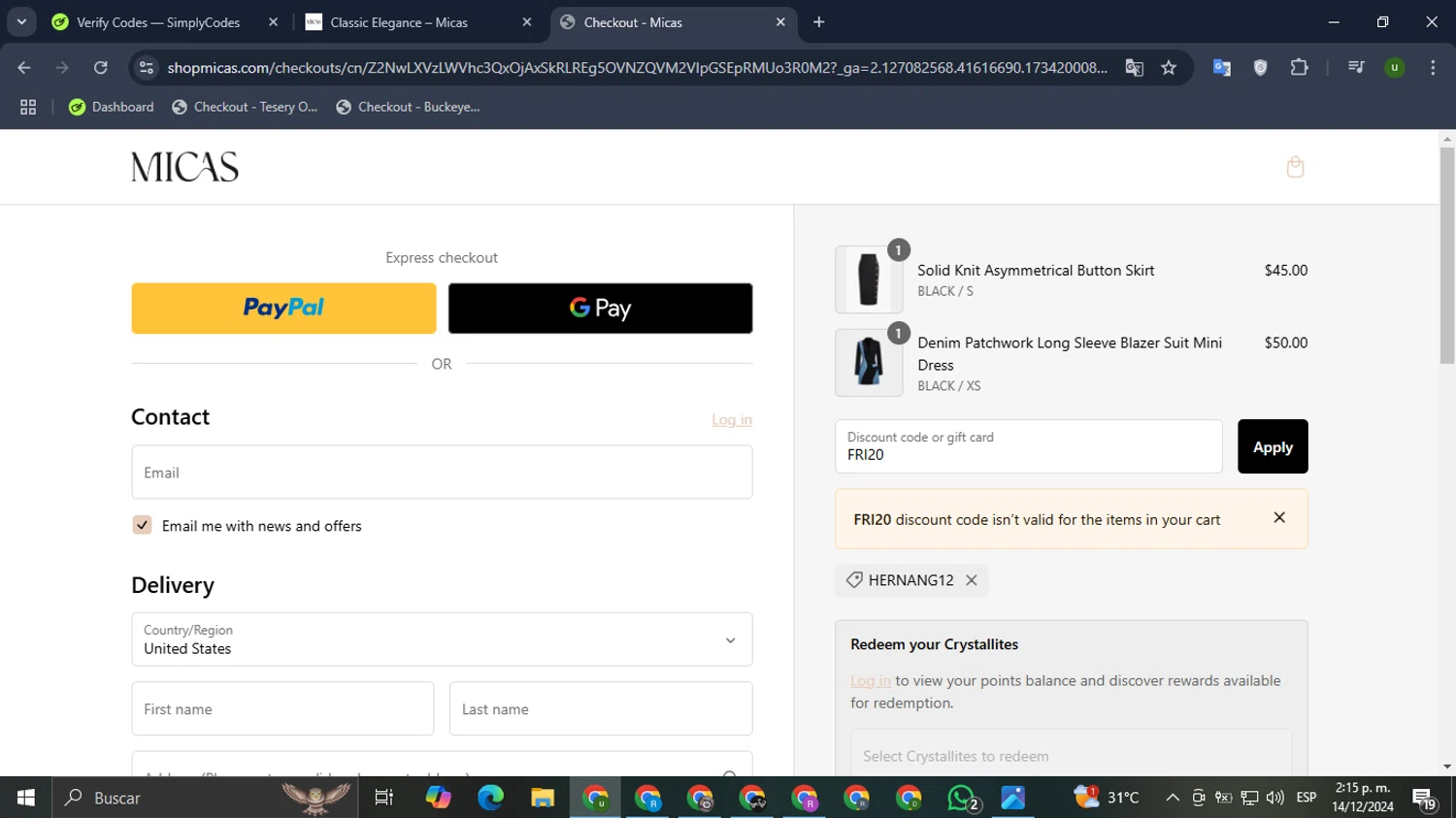Close the Checkout - Micas tab

point(780,22)
